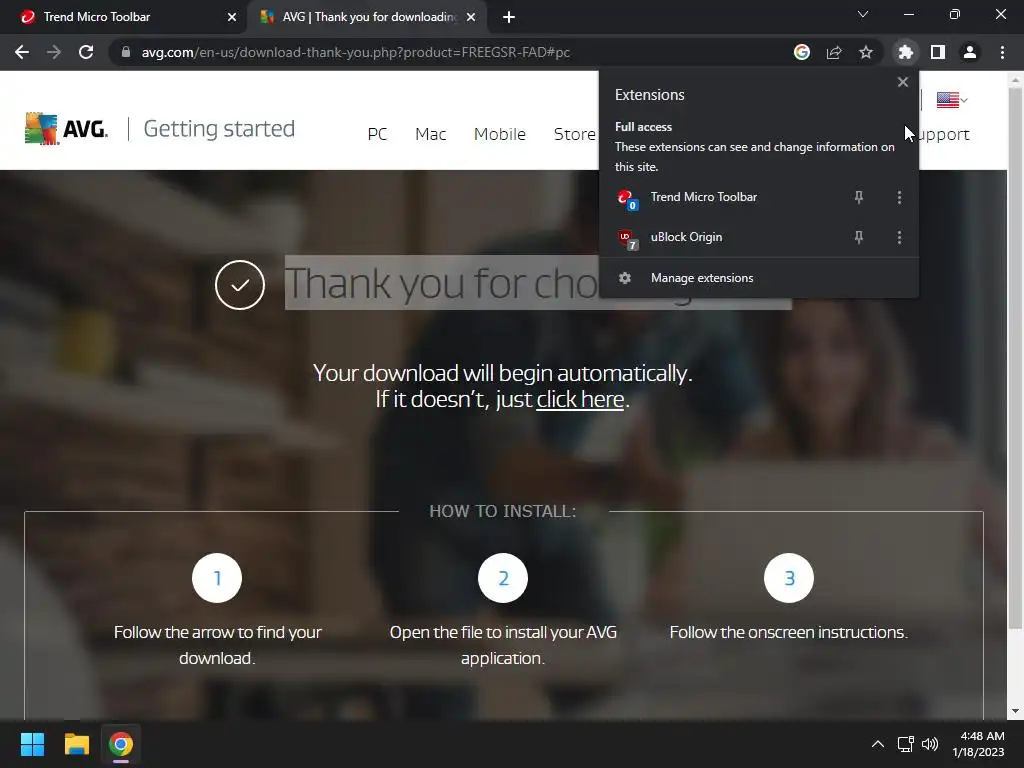Click the step 2 circle

coord(503,578)
